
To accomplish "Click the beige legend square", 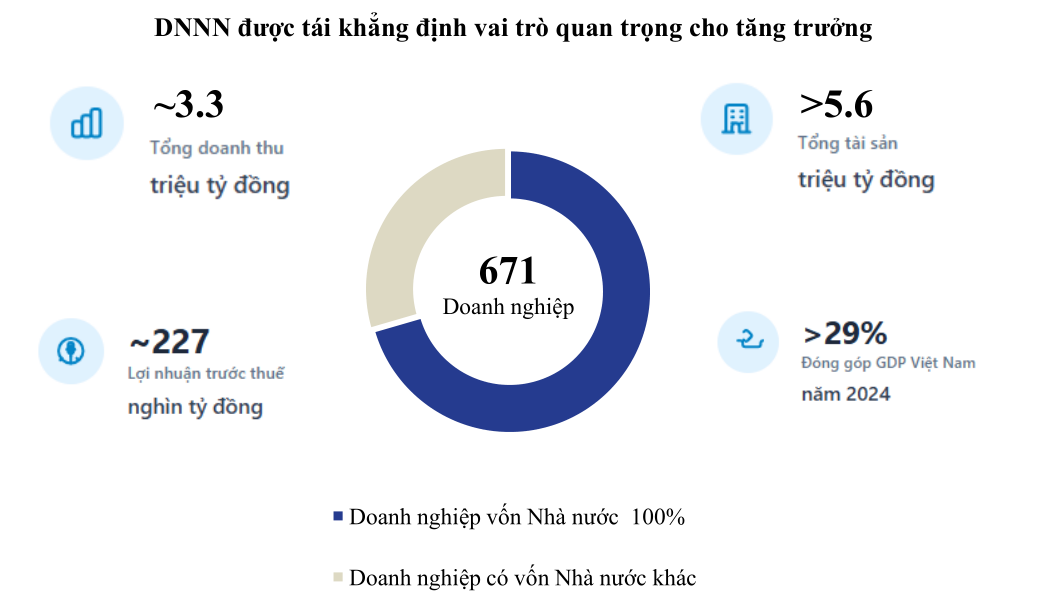I will point(337,577).
